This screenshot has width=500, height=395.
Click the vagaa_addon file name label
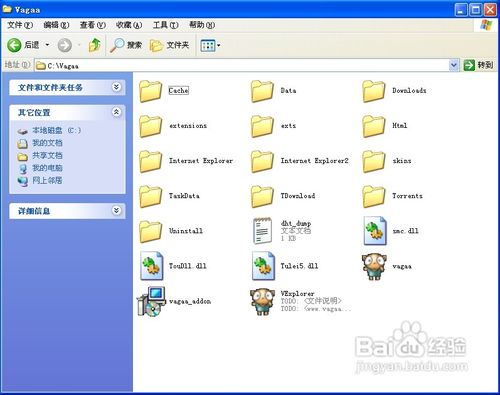pyautogui.click(x=190, y=301)
